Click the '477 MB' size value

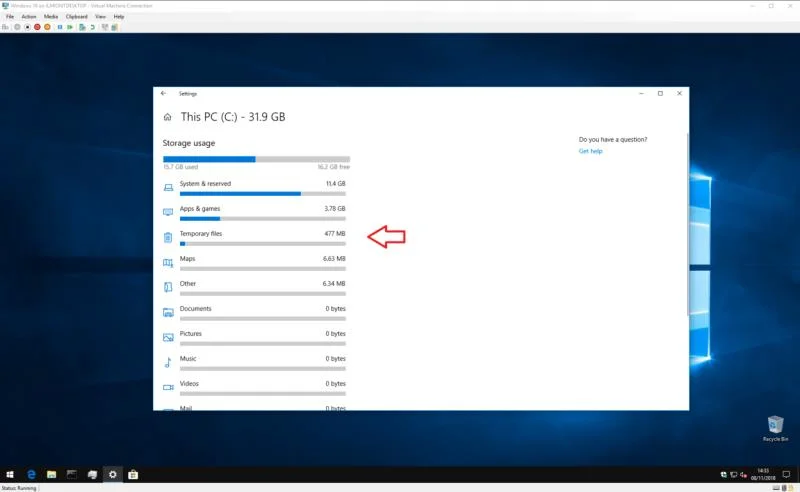335,234
